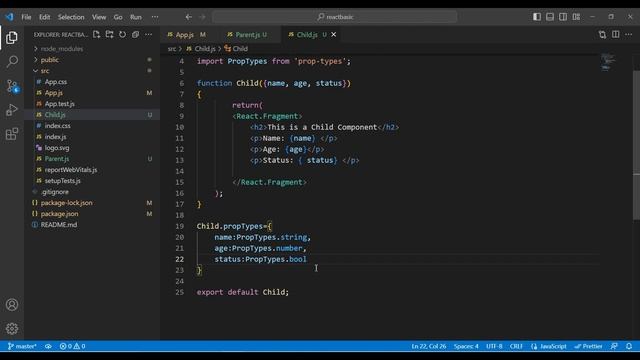Open the hidden menus ellipsis after Run
Image resolution: width=640 pixels, height=360 pixels.
[x=155, y=17]
